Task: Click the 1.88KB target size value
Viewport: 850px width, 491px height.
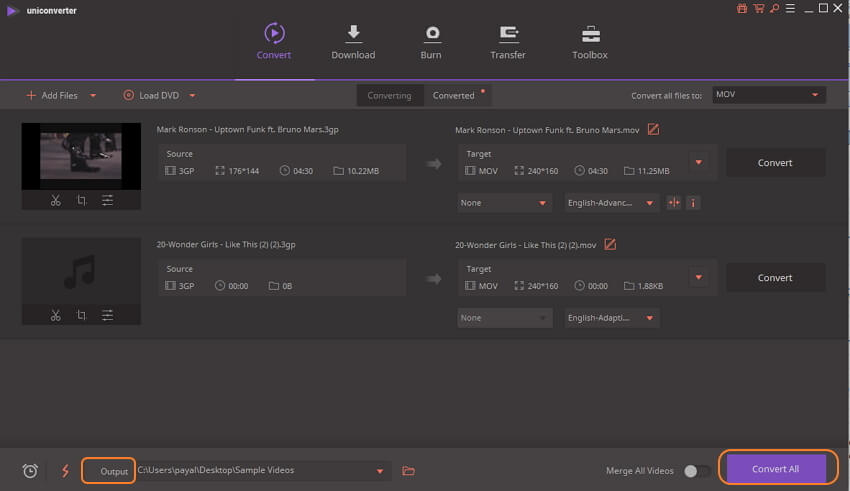Action: click(650, 286)
